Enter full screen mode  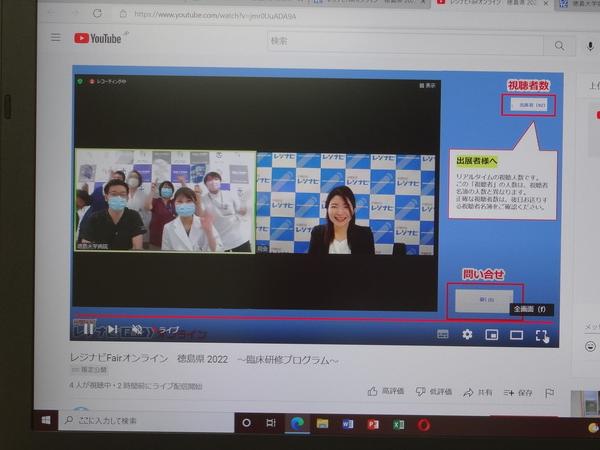[541, 336]
